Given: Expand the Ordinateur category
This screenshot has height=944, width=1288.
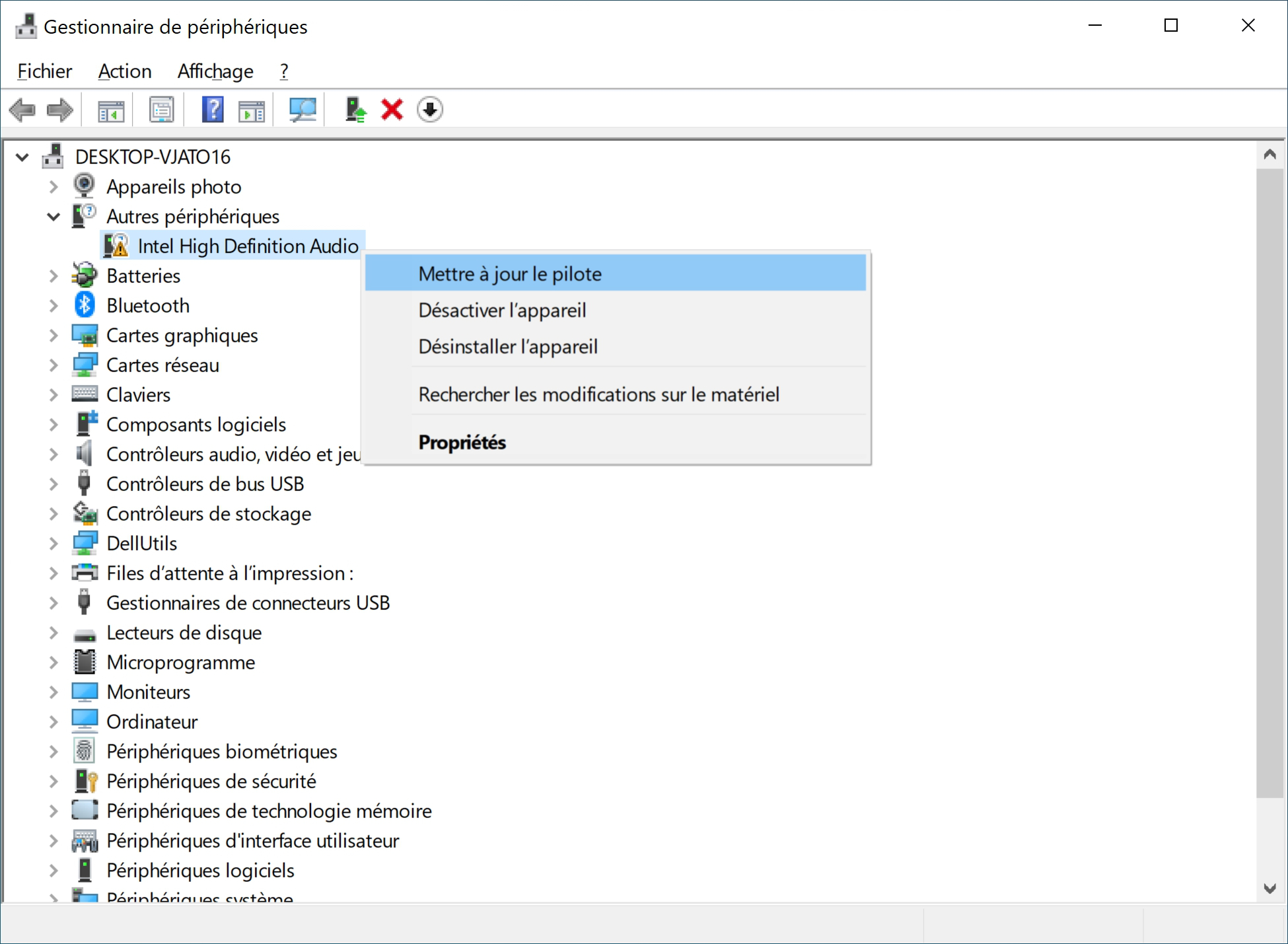Looking at the screenshot, I should pyautogui.click(x=54, y=721).
